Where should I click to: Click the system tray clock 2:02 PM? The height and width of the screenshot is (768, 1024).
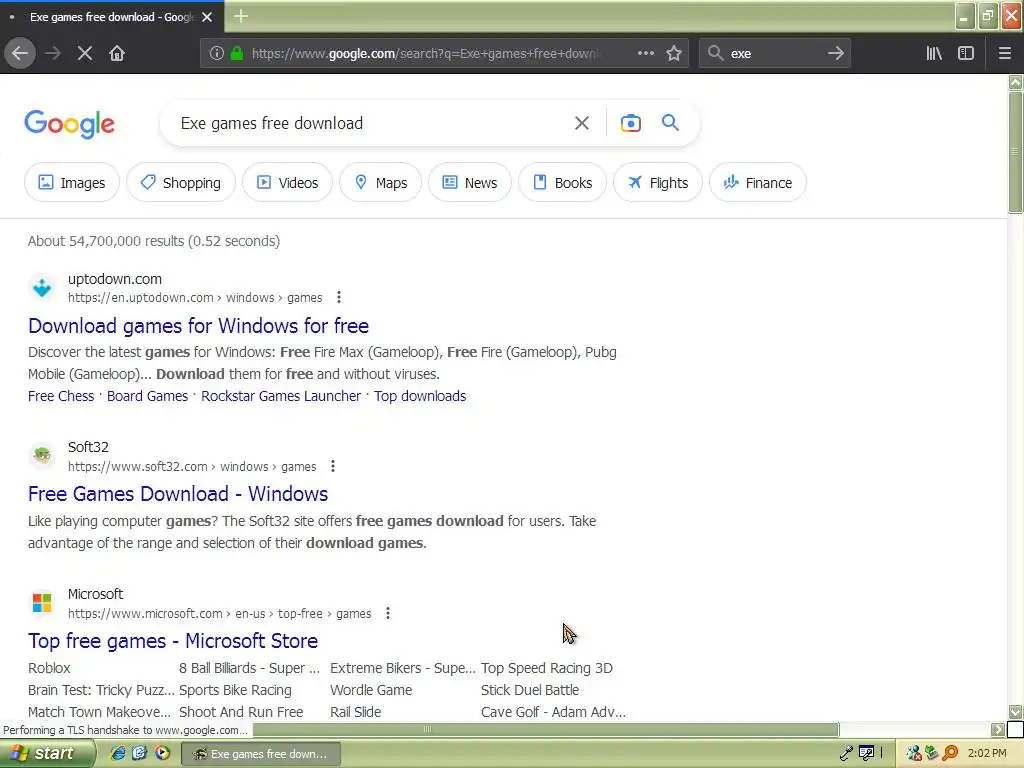pyautogui.click(x=987, y=753)
